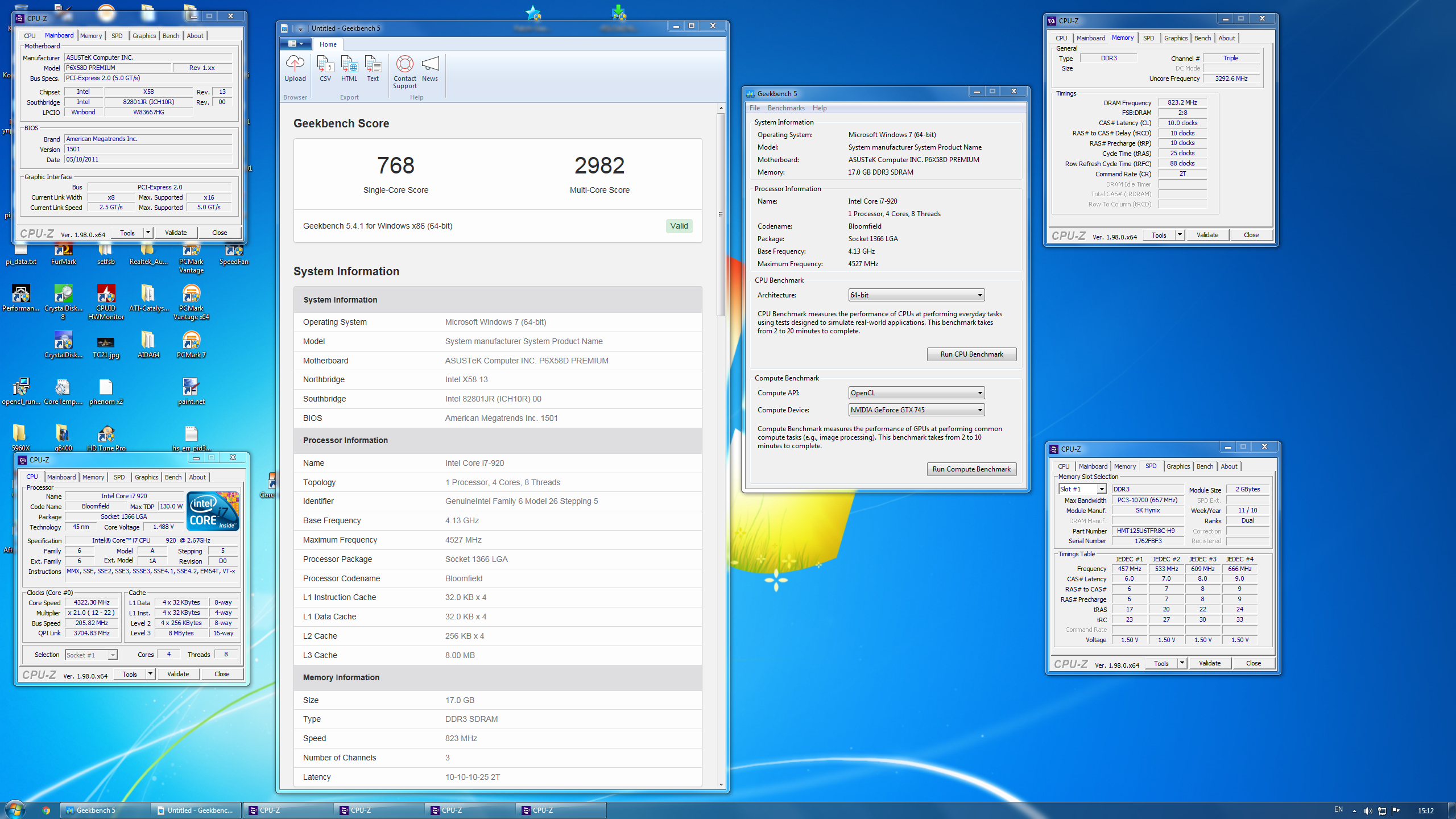
Task: Click the Geekbench results vertical scrollbar thumb
Action: 721,214
